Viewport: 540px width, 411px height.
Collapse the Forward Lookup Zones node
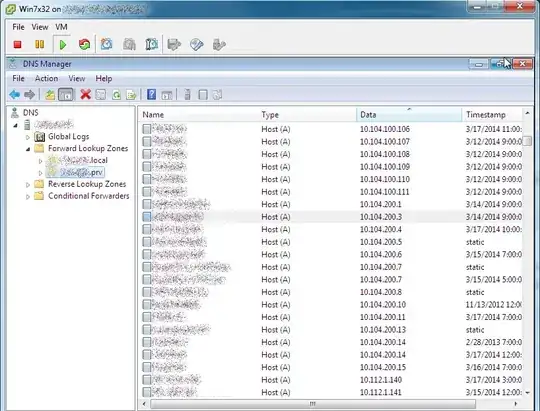(28, 149)
